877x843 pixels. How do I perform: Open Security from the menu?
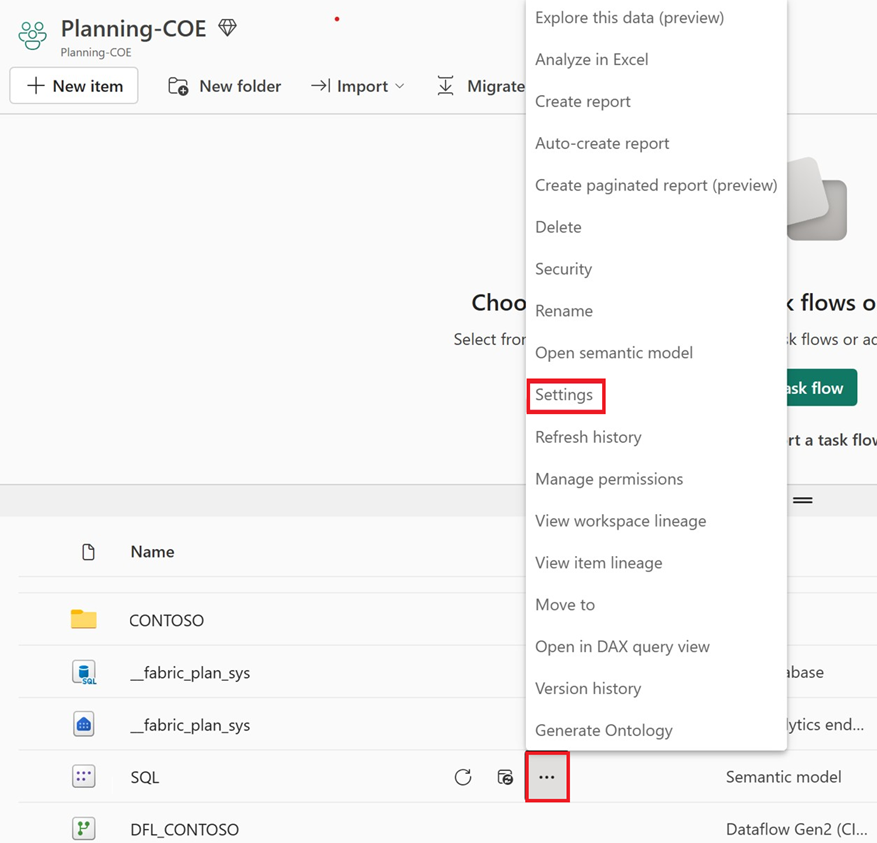click(563, 269)
